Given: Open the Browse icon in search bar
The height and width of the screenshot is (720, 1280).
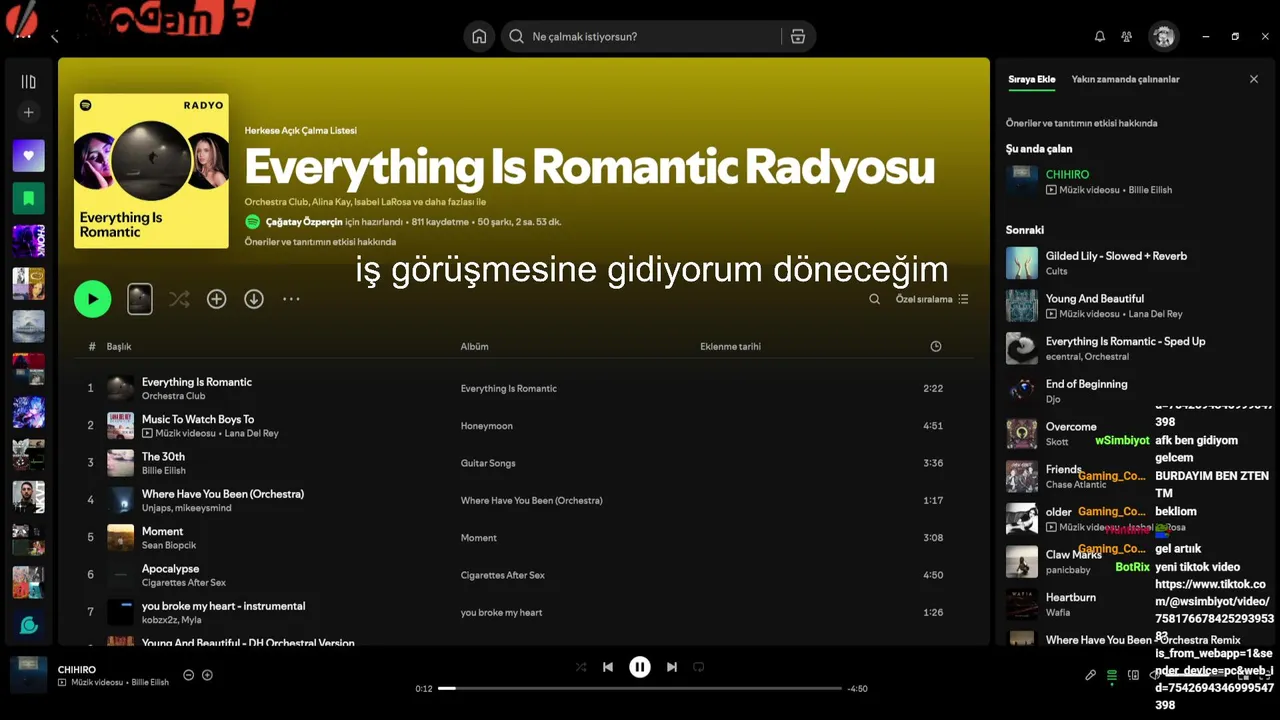Looking at the screenshot, I should 797,36.
